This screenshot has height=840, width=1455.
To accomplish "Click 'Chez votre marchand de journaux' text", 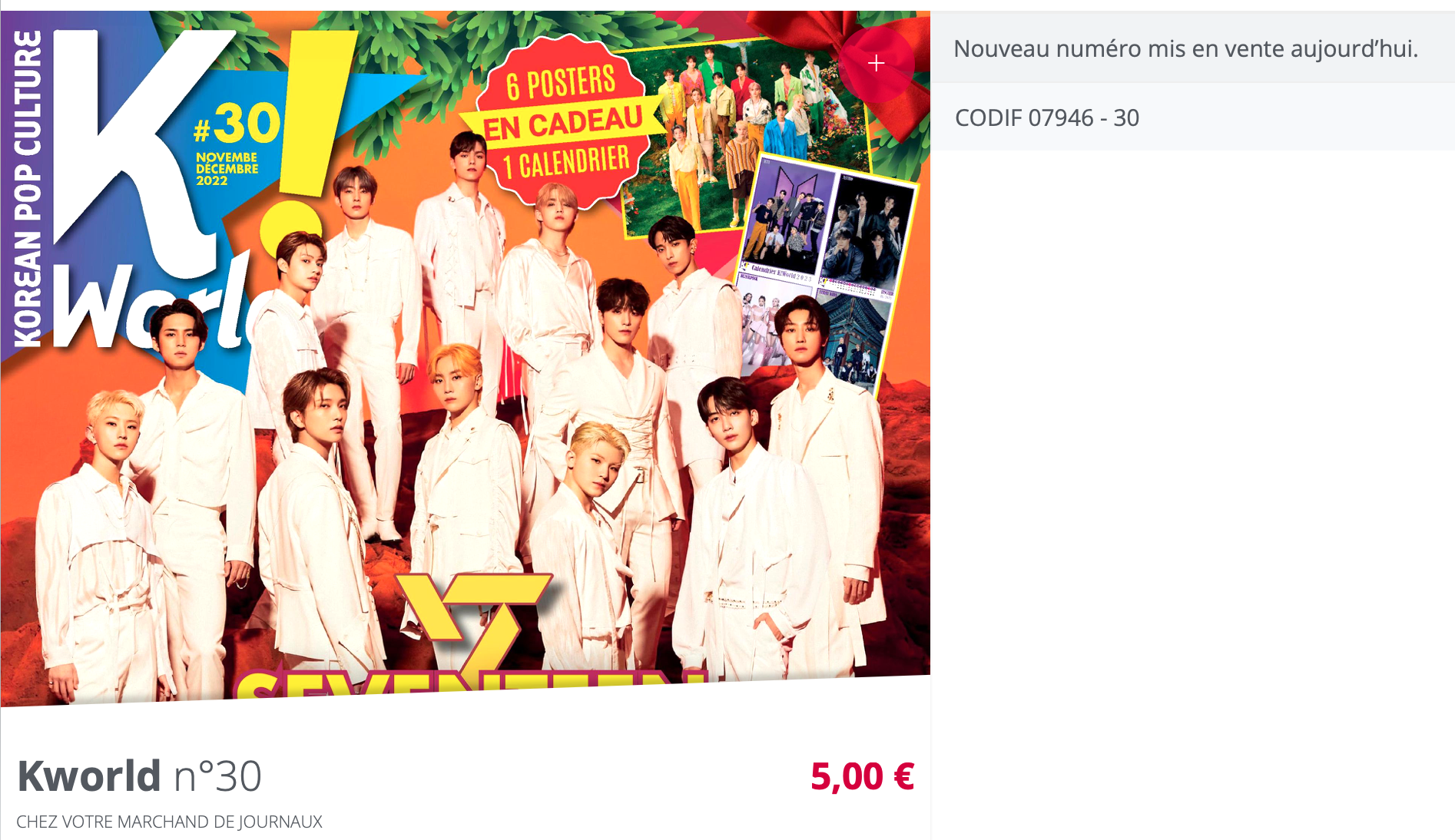I will click(x=169, y=822).
